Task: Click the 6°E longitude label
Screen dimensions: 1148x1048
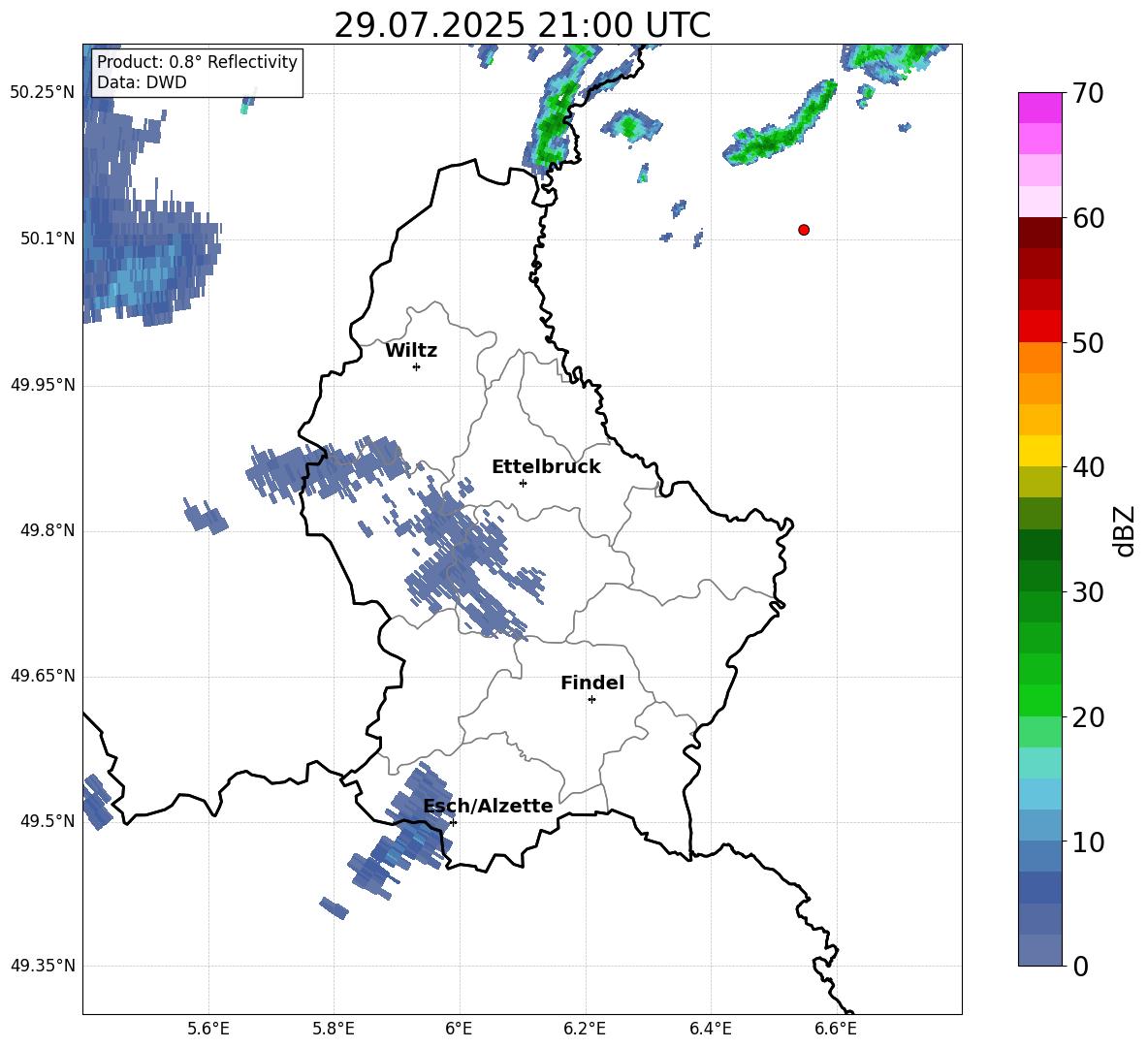Action: pyautogui.click(x=459, y=1029)
